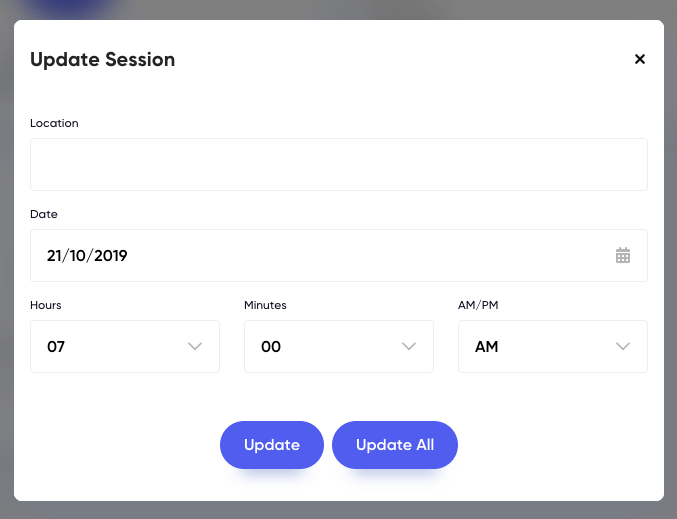Focus the empty Location text field
This screenshot has width=677, height=519.
click(338, 164)
